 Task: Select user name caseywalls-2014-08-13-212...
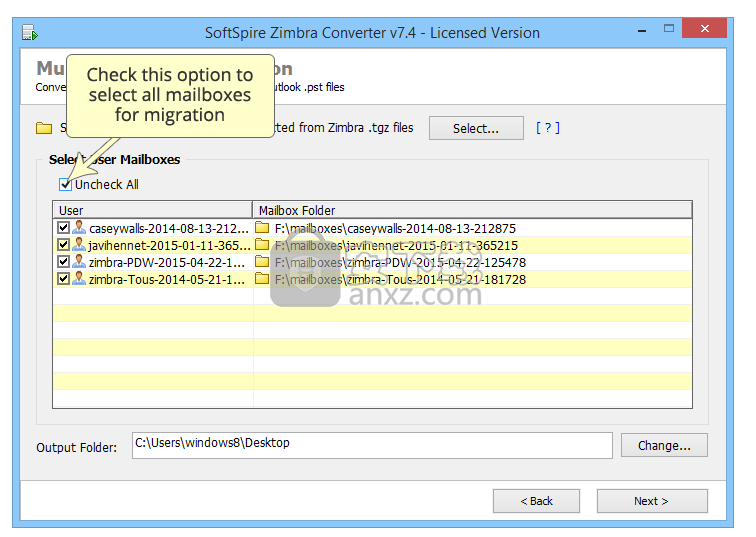[169, 228]
